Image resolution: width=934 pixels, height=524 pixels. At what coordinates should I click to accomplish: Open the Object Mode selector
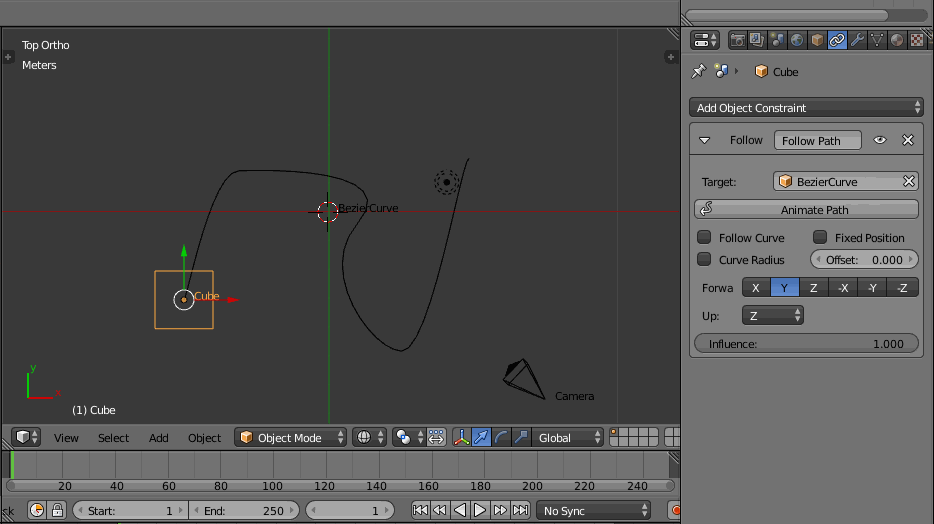click(x=291, y=437)
